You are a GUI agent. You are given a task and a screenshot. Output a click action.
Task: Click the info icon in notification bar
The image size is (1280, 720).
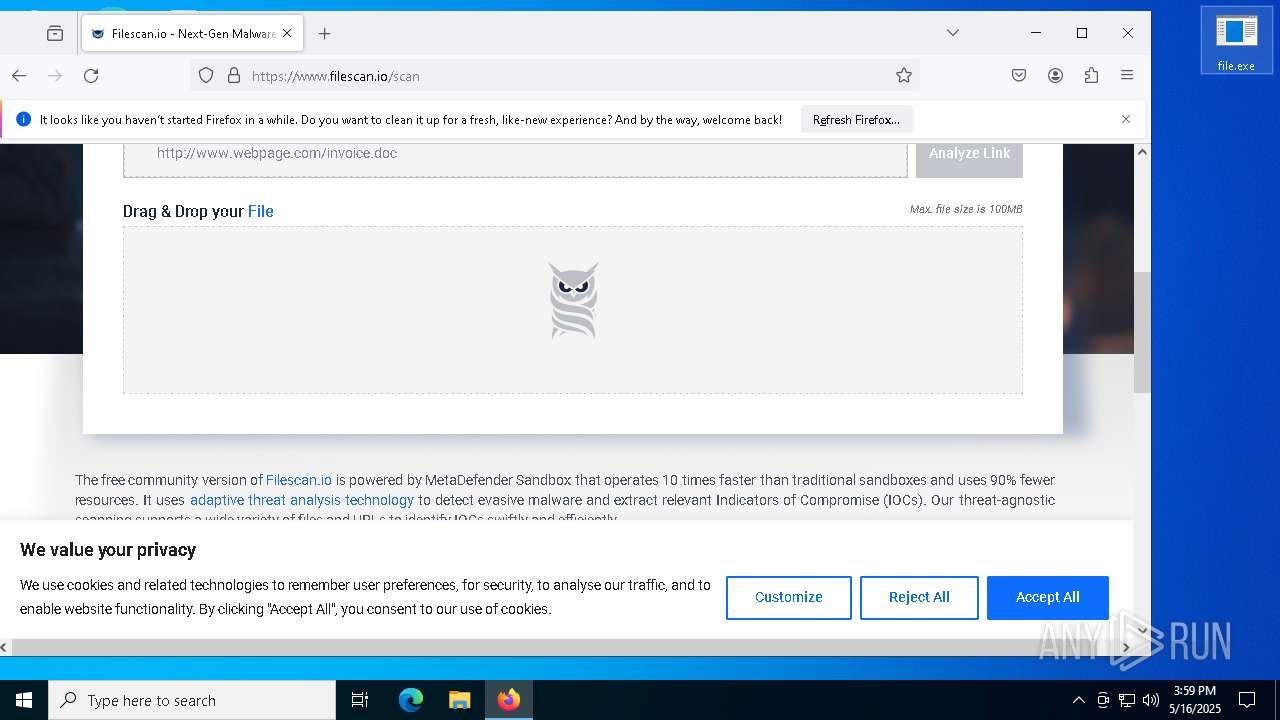pyautogui.click(x=24, y=119)
